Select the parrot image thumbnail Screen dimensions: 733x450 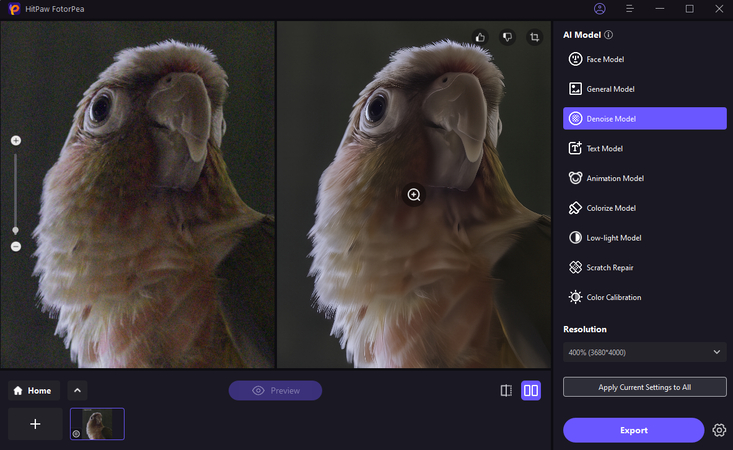pyautogui.click(x=97, y=424)
